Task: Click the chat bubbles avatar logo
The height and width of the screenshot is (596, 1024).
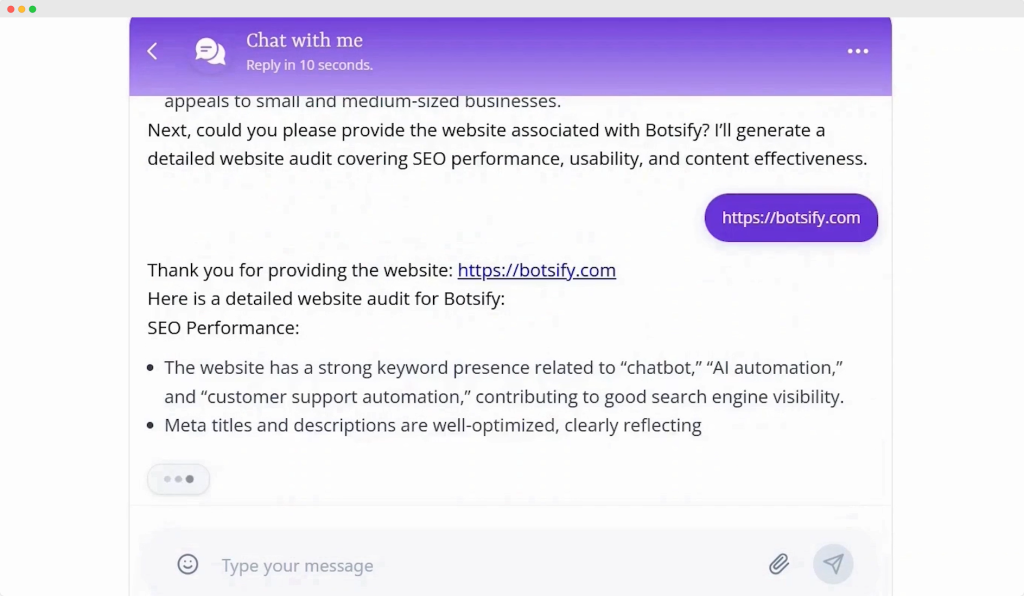Action: point(210,50)
